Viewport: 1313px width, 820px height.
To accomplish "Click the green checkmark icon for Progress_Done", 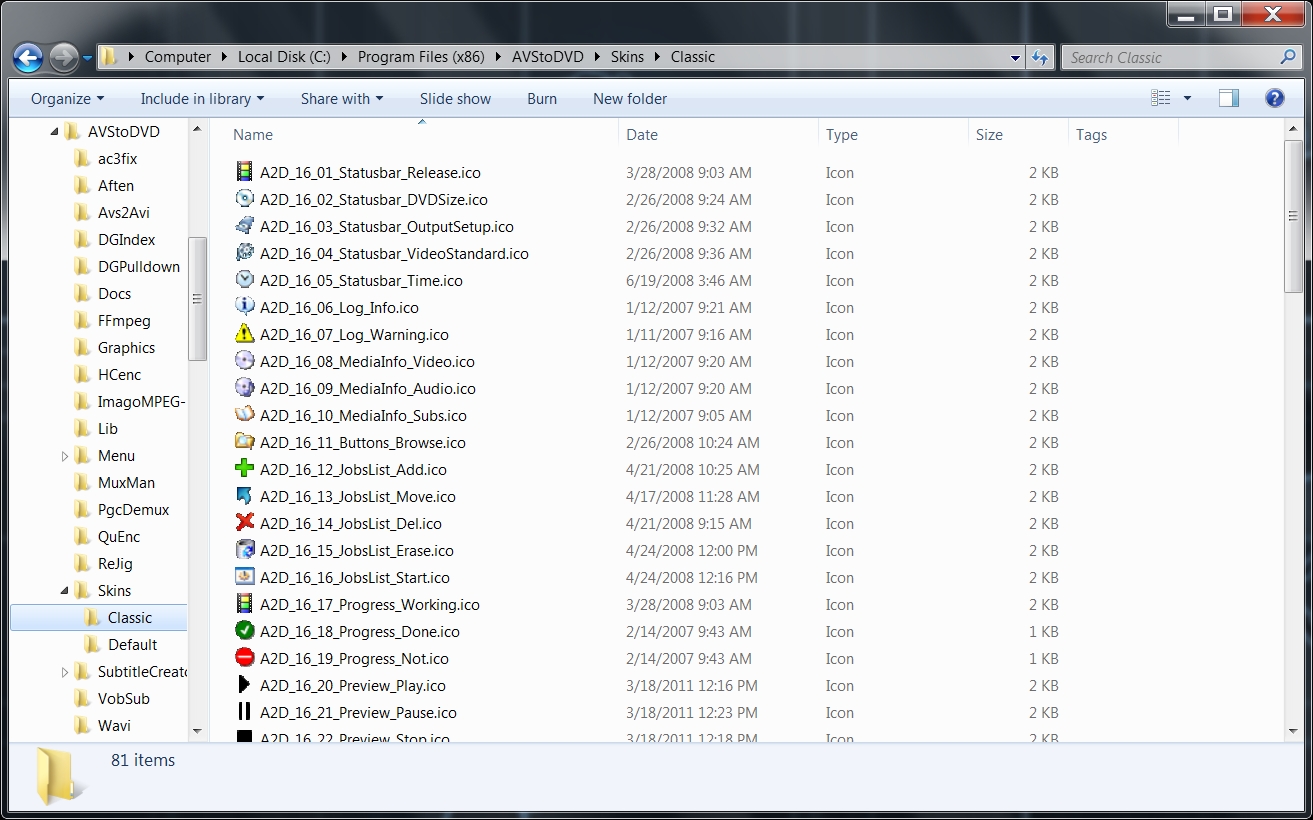I will point(244,631).
